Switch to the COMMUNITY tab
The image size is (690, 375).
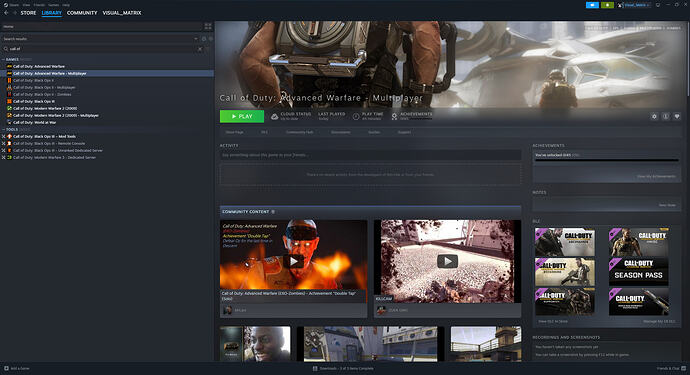tap(82, 13)
